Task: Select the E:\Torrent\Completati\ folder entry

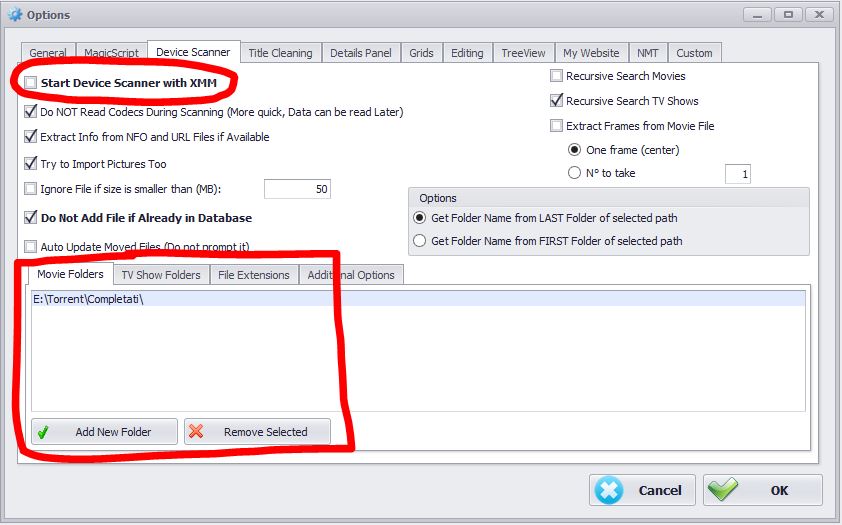Action: (x=89, y=299)
